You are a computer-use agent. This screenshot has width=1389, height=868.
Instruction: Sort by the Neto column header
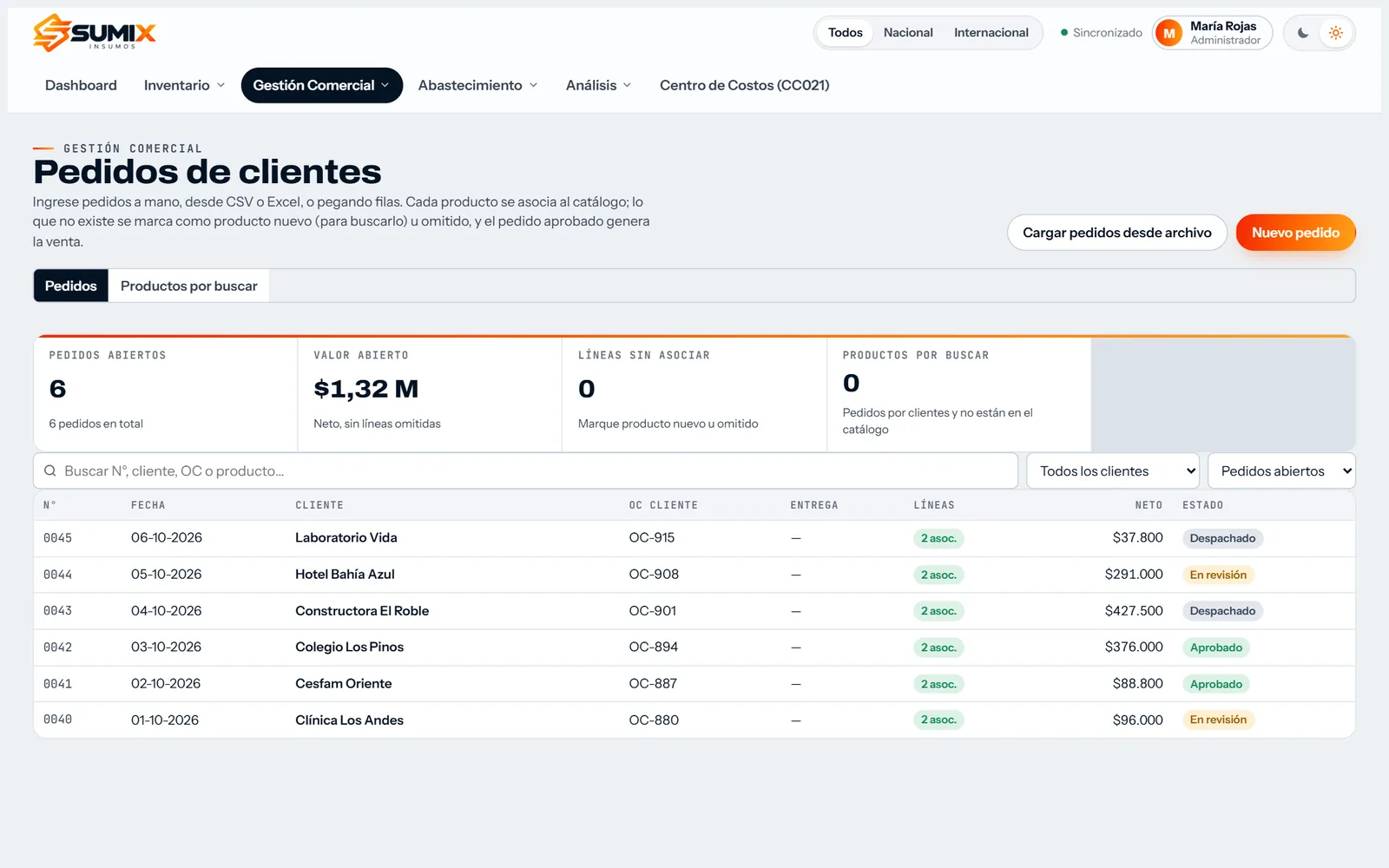[x=1149, y=505]
